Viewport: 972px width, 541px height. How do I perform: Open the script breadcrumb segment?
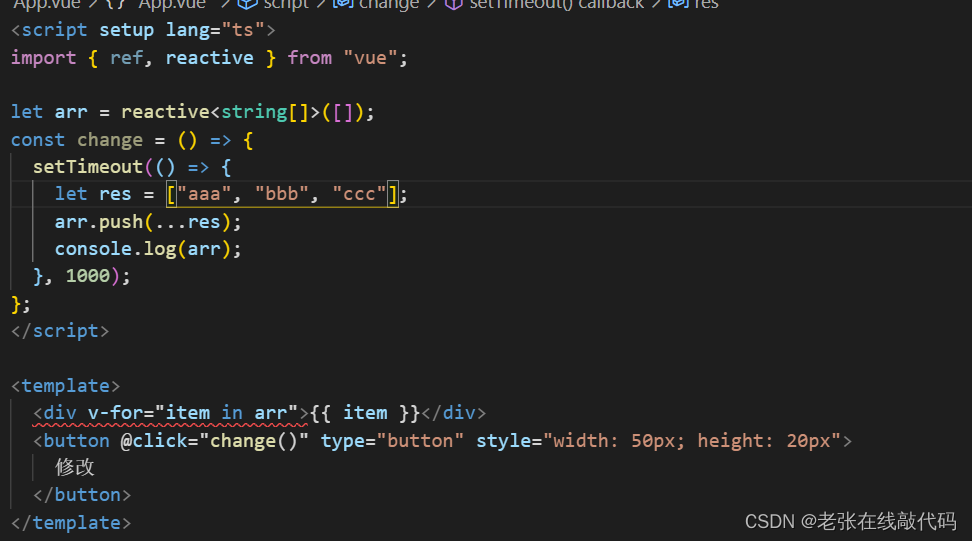click(286, 4)
